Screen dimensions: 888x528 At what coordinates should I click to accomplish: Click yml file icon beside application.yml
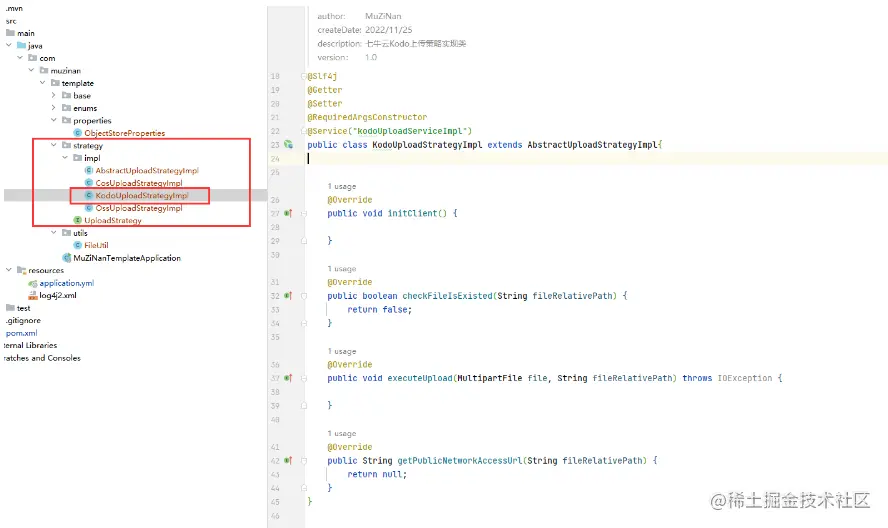click(33, 283)
